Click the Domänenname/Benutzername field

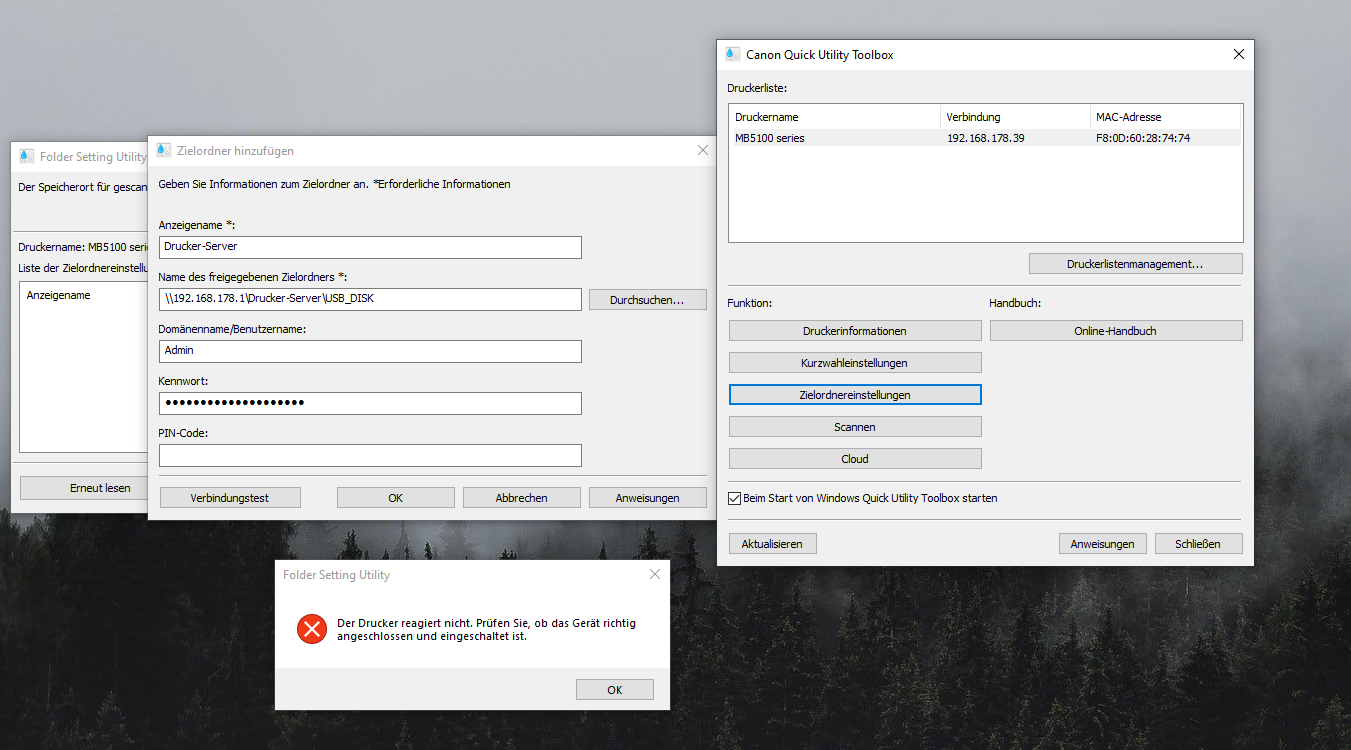(370, 351)
